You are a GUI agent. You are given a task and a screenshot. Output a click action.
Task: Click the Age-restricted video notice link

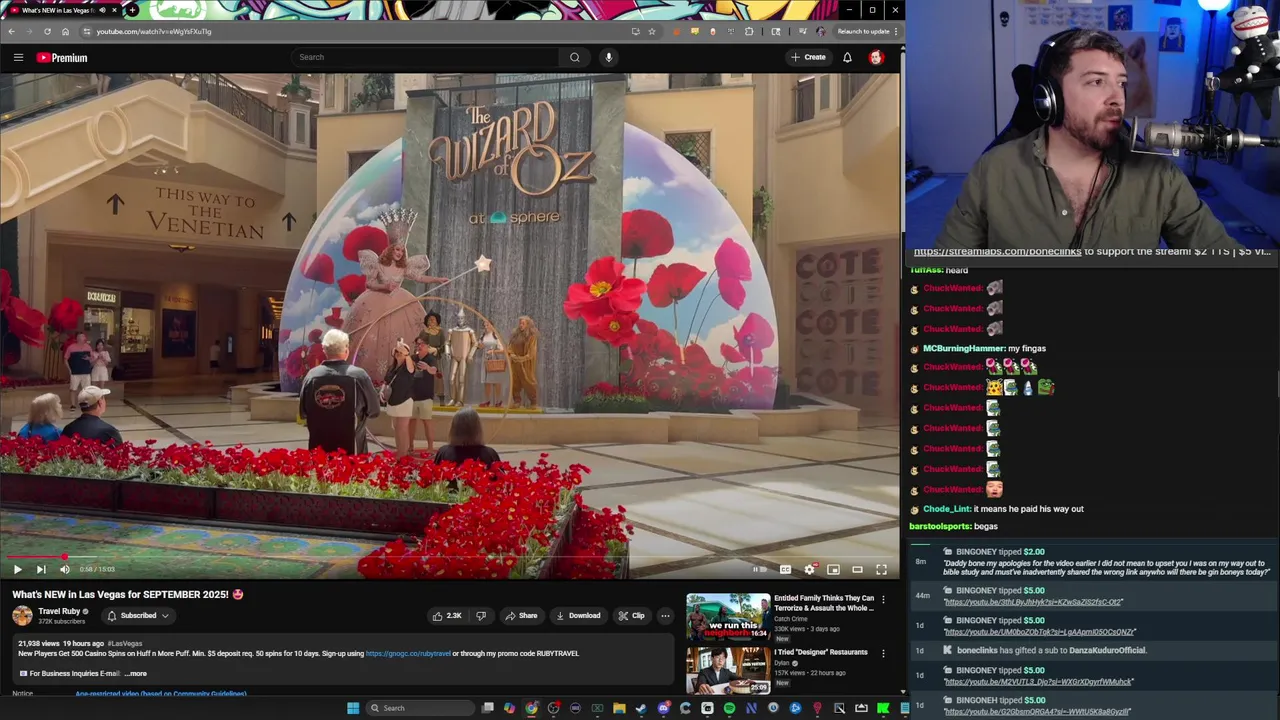click(x=161, y=693)
